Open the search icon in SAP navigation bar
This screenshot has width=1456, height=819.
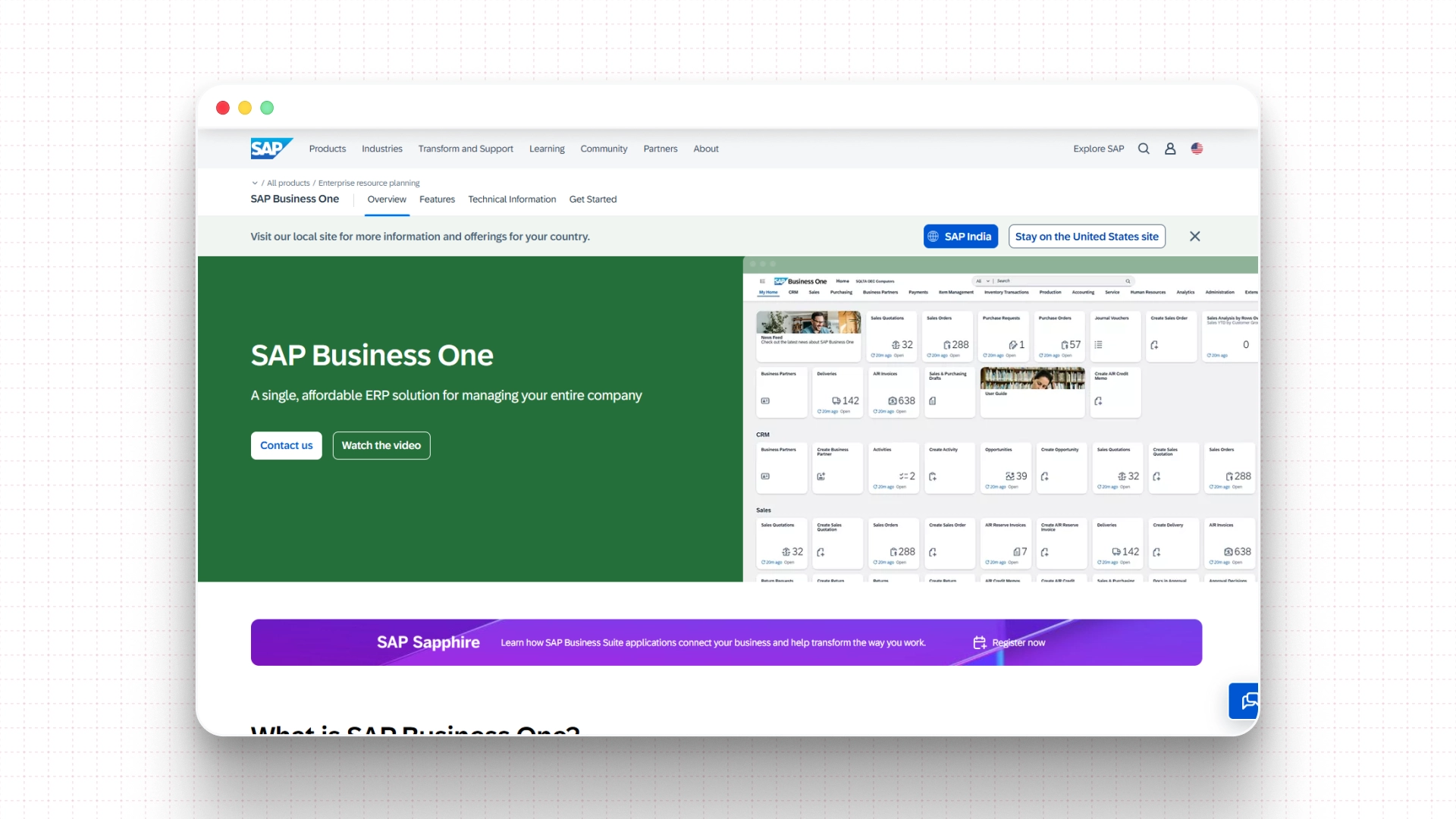pyautogui.click(x=1144, y=149)
